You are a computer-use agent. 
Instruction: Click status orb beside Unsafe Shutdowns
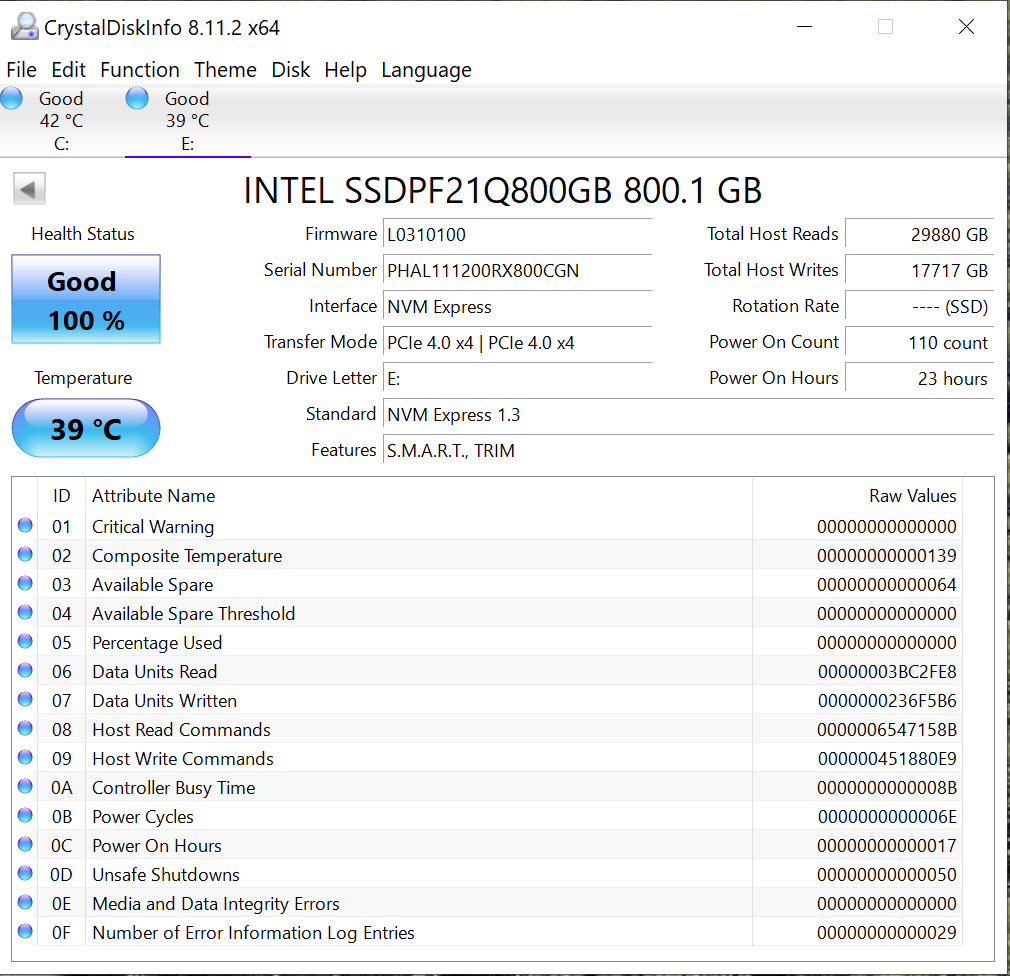pos(25,874)
